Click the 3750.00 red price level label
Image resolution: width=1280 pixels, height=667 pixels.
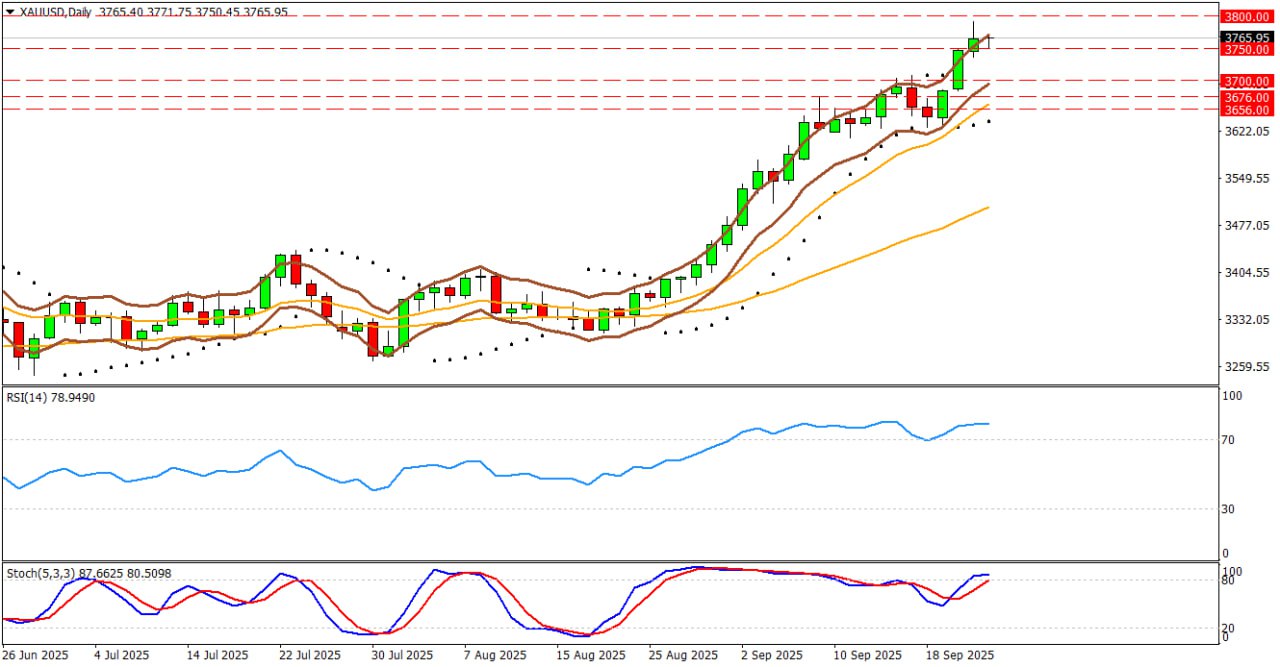(1246, 49)
